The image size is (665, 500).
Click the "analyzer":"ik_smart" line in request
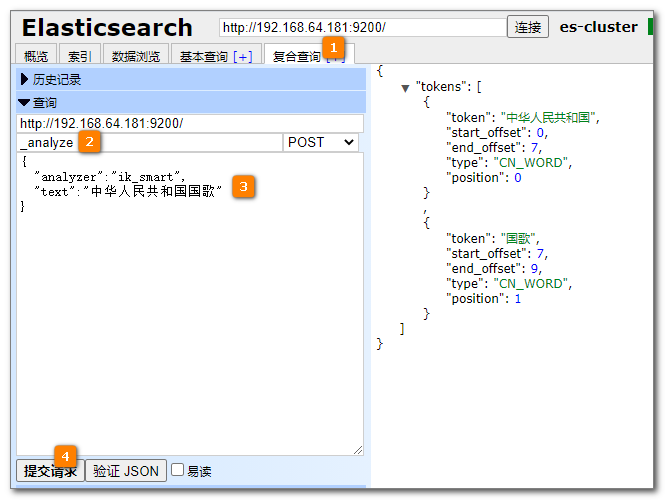click(x=110, y=176)
